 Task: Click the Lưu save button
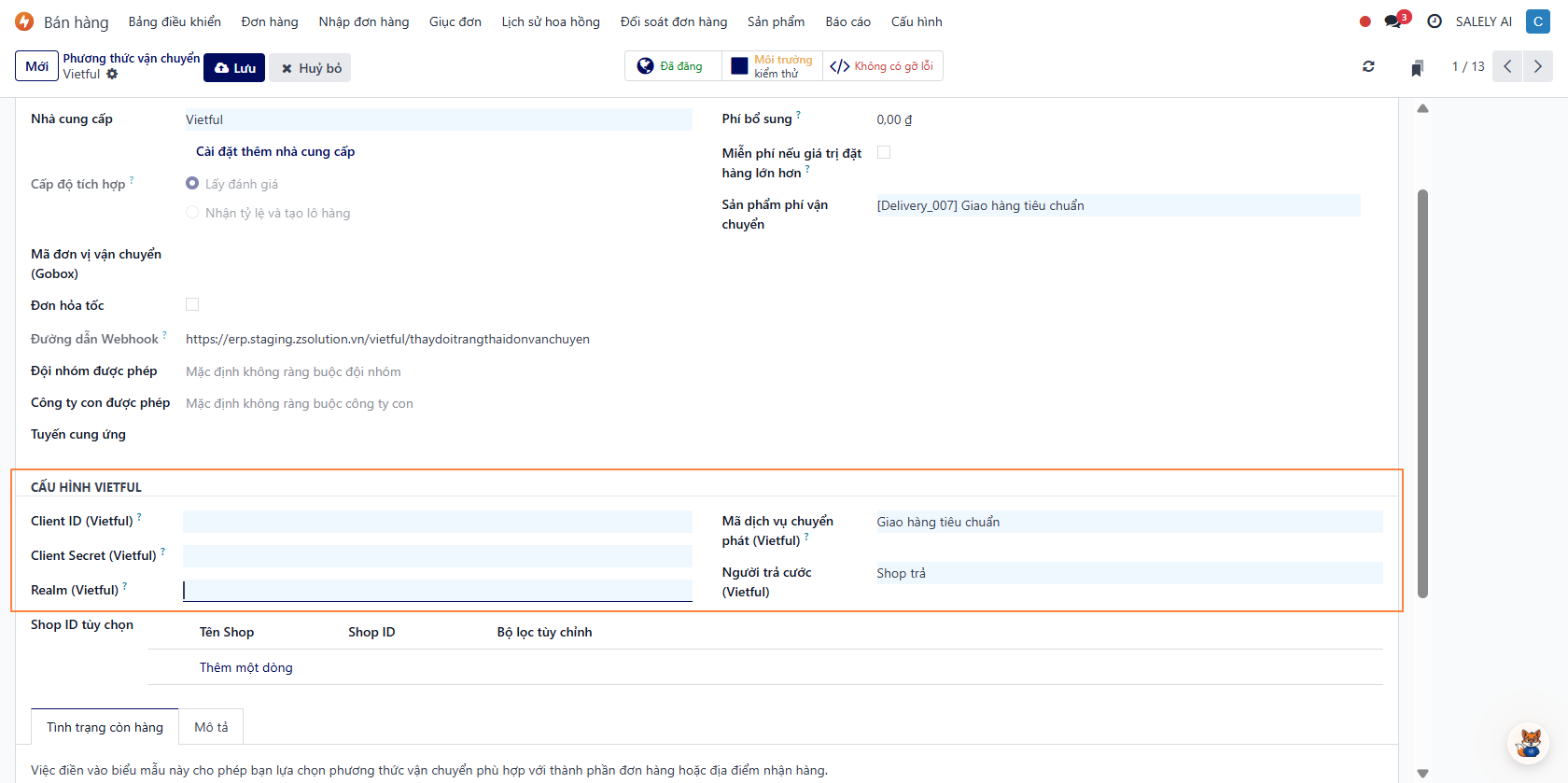[x=234, y=68]
